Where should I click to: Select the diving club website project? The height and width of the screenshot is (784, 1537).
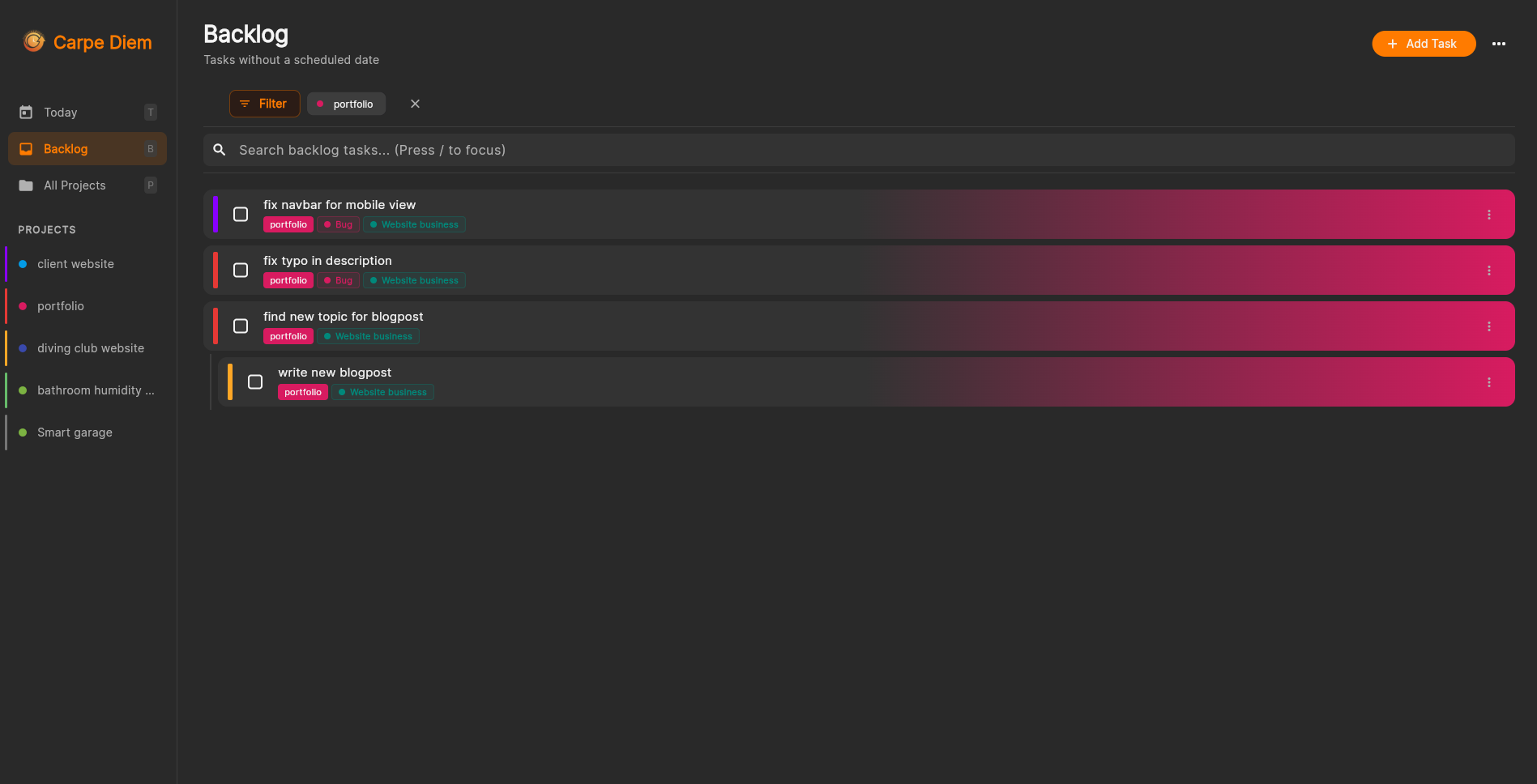(x=91, y=348)
